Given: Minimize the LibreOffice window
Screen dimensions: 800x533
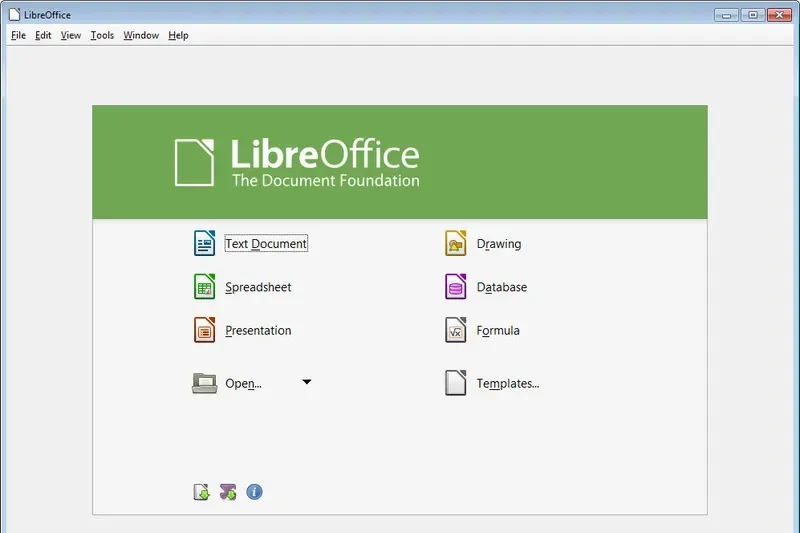Looking at the screenshot, I should tap(727, 15).
